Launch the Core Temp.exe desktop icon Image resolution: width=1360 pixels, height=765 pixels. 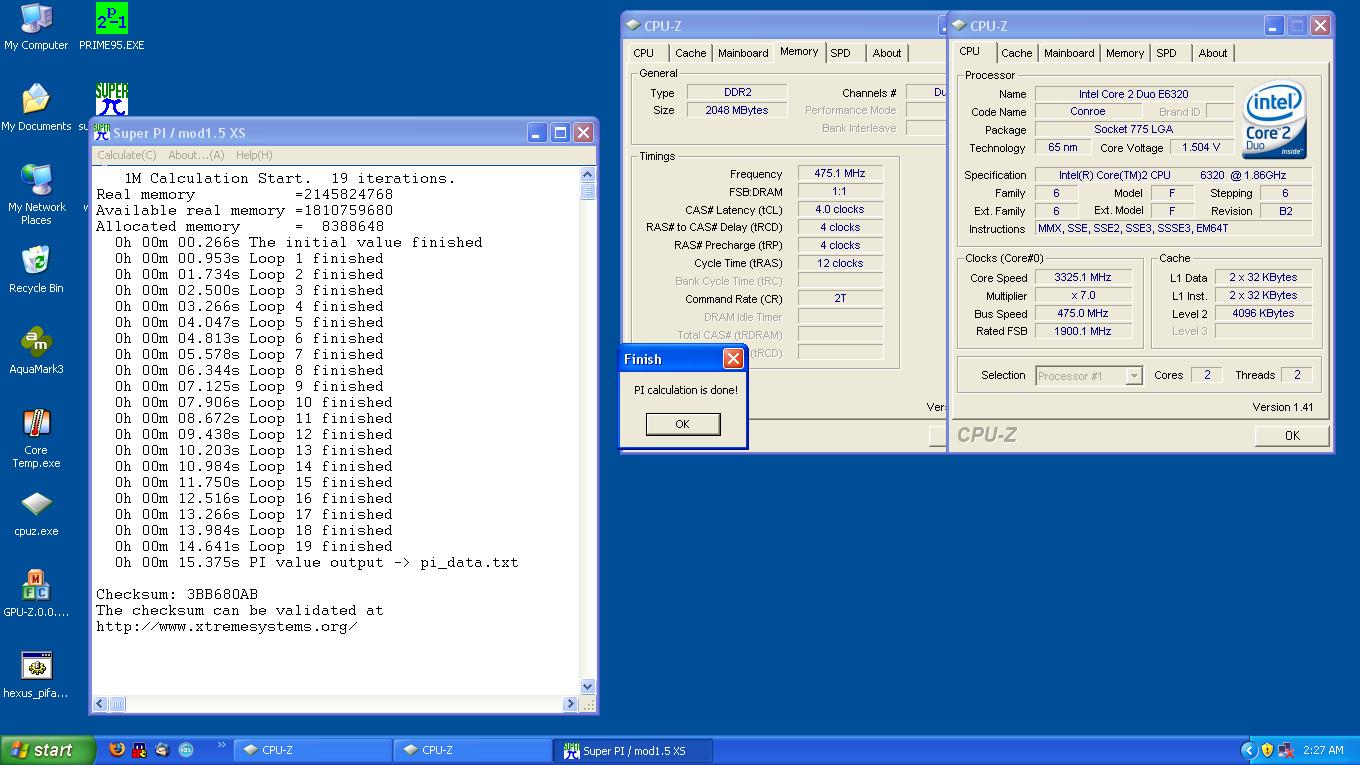coord(36,438)
